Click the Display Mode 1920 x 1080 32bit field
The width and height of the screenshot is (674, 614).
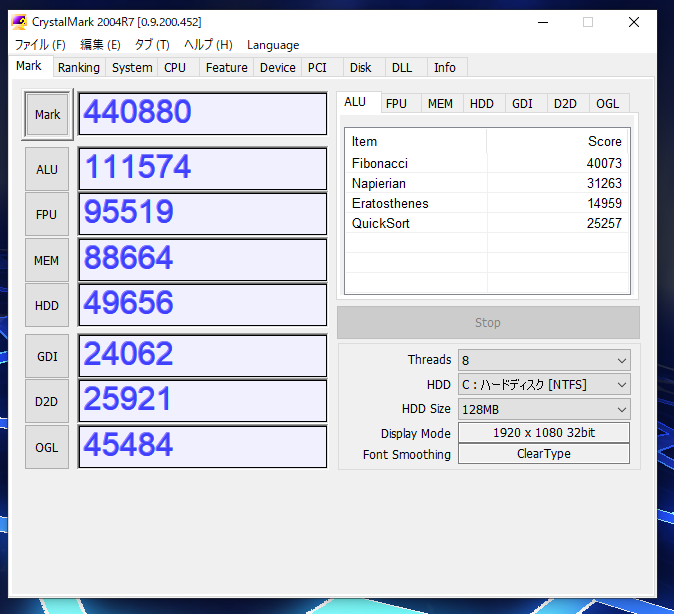(x=544, y=433)
